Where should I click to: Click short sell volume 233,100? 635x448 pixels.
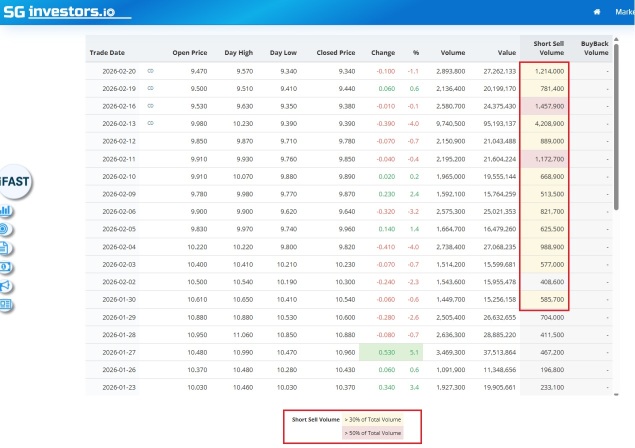552,388
